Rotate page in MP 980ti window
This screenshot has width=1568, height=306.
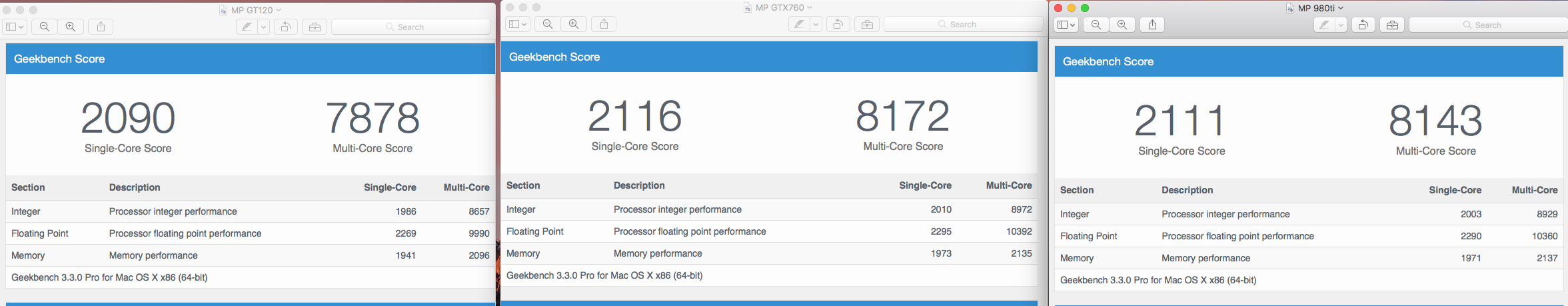click(1363, 25)
